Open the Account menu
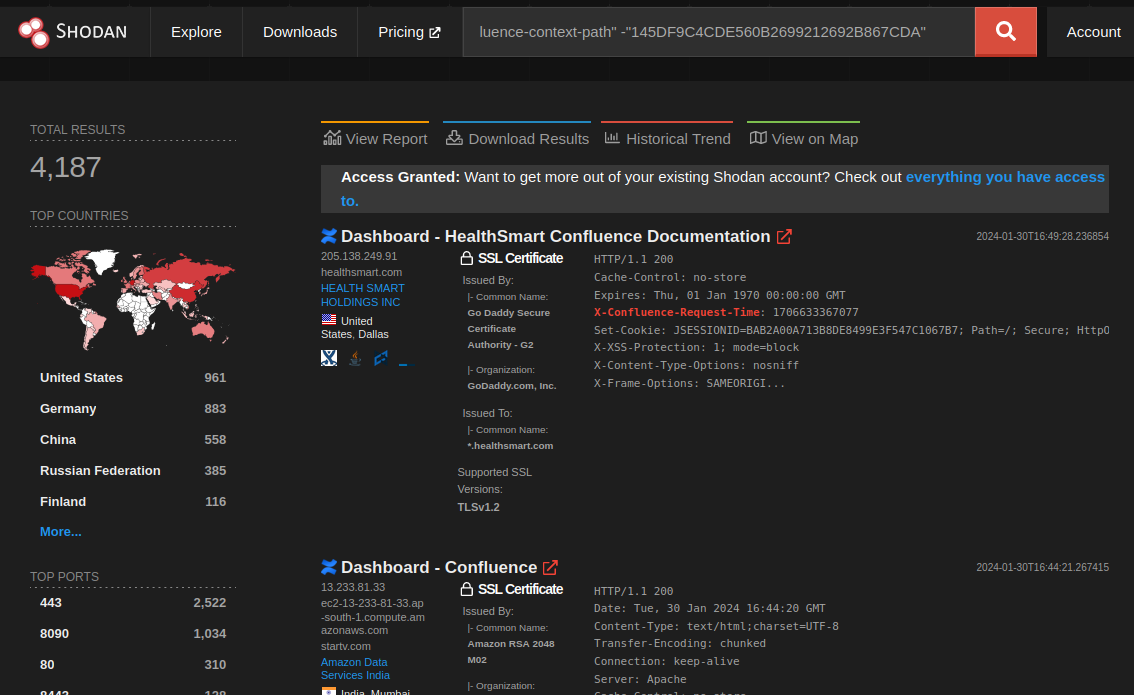 pyautogui.click(x=1093, y=31)
